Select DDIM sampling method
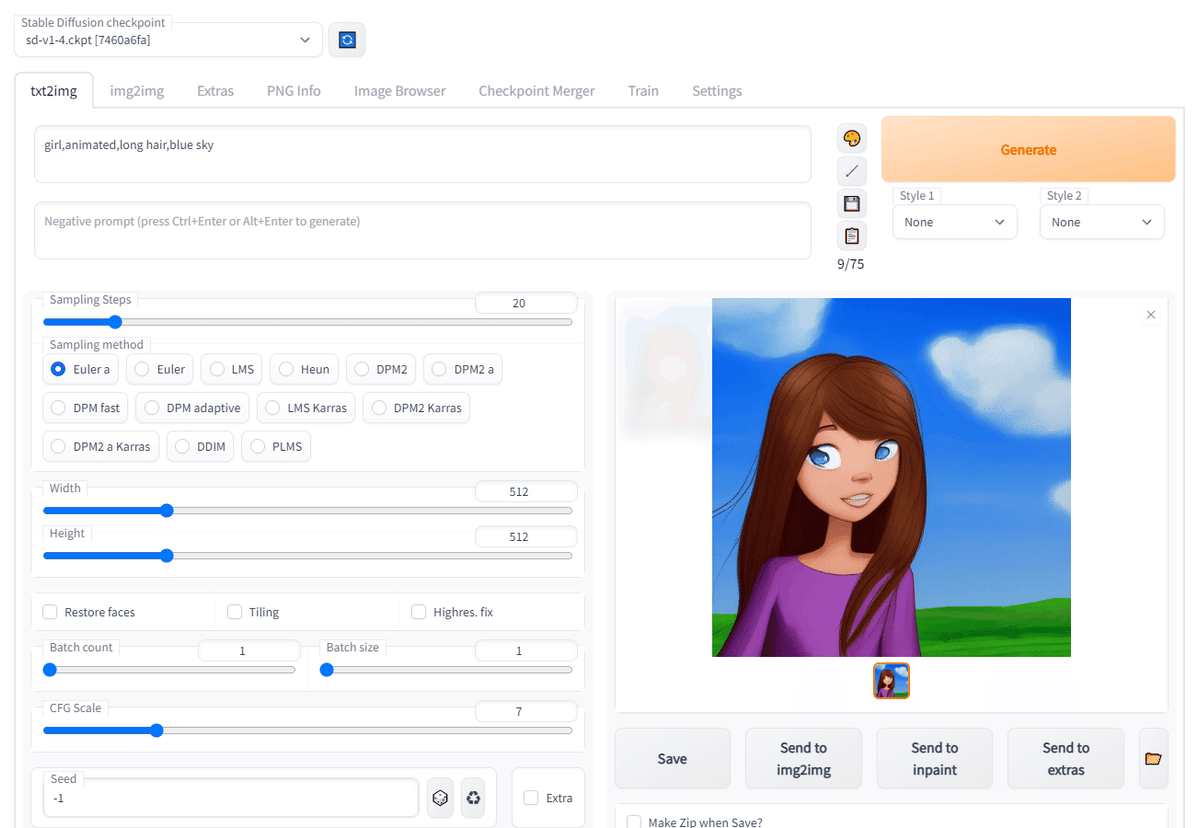The width and height of the screenshot is (1200, 828). (x=200, y=446)
